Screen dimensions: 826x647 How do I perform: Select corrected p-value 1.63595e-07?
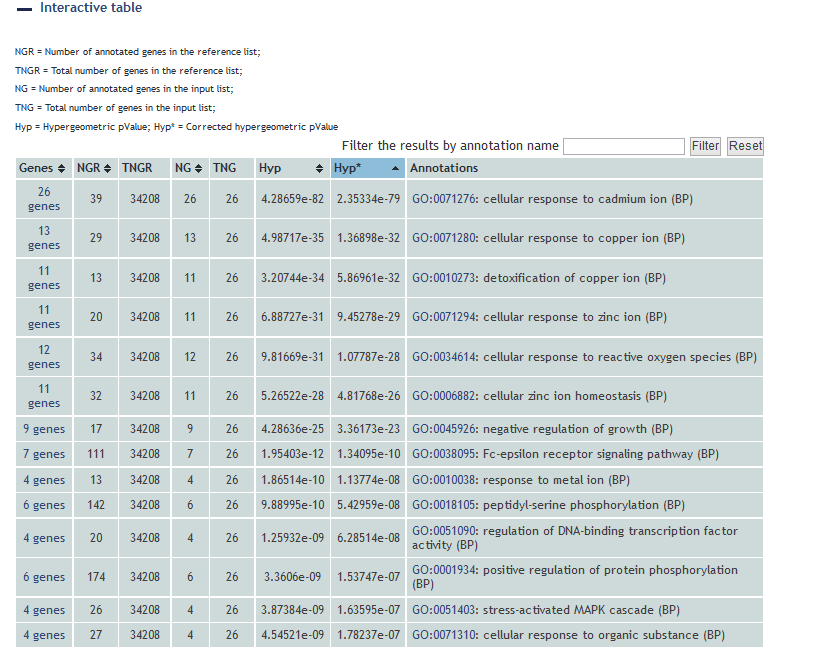point(368,610)
